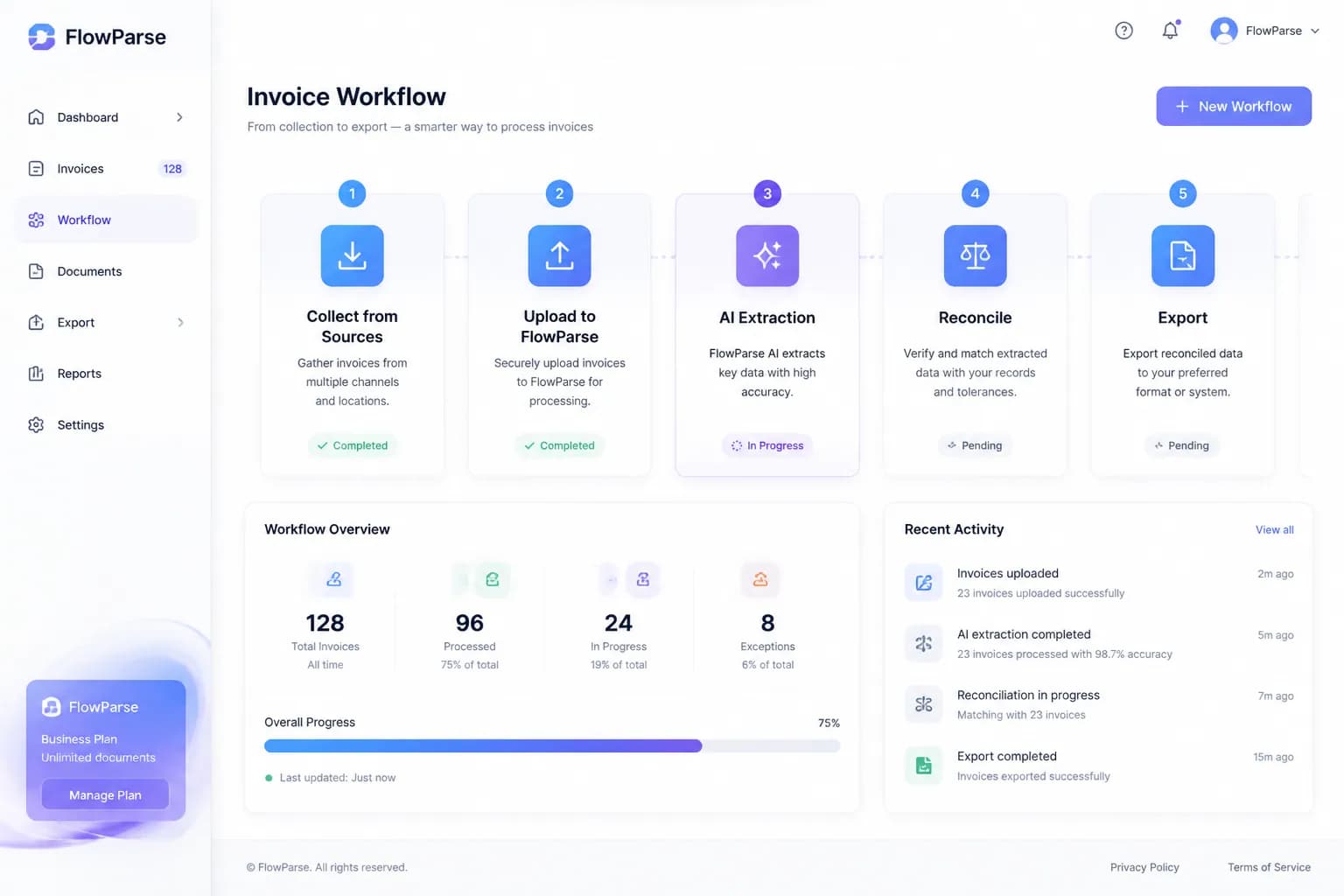Viewport: 1344px width, 896px height.
Task: Click the Invoice Workflow heading
Action: coord(346,96)
